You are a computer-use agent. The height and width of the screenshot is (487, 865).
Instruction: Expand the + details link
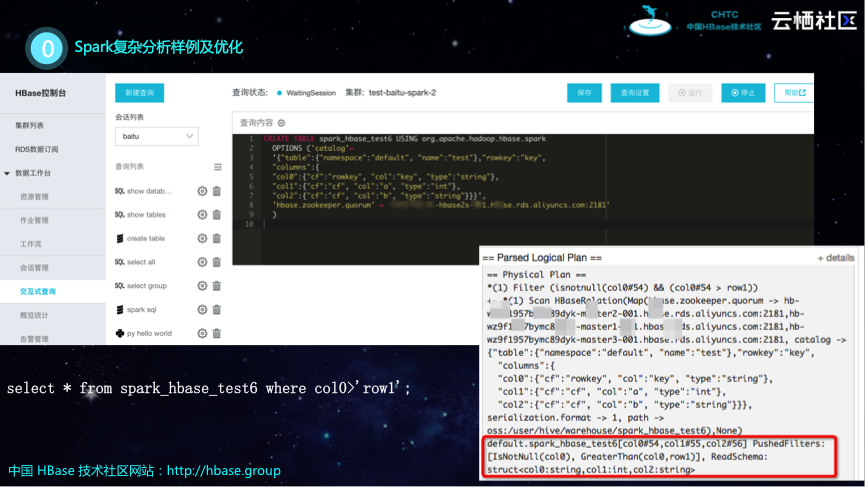pyautogui.click(x=835, y=257)
